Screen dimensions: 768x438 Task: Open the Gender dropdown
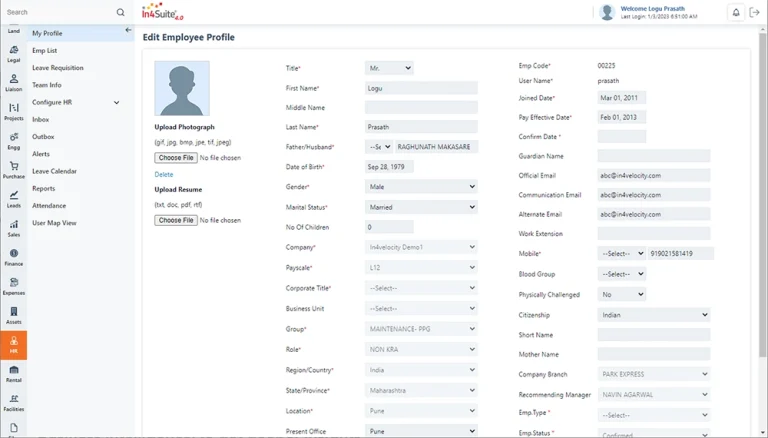point(421,187)
